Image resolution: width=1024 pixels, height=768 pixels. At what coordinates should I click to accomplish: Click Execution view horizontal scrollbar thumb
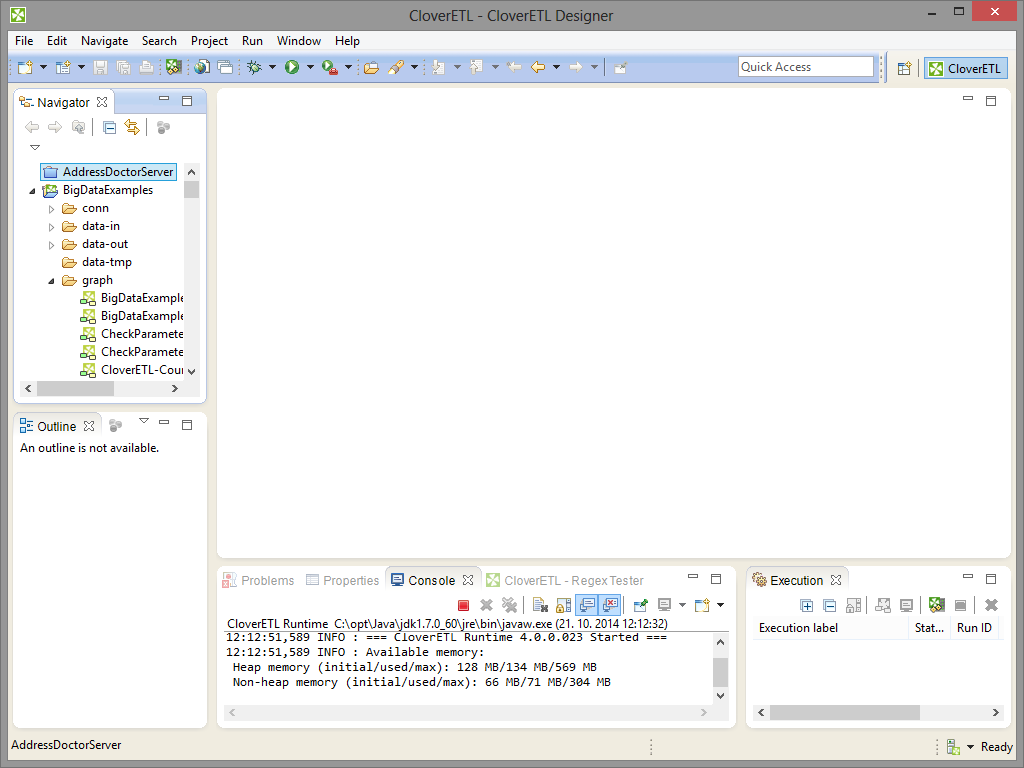click(844, 712)
